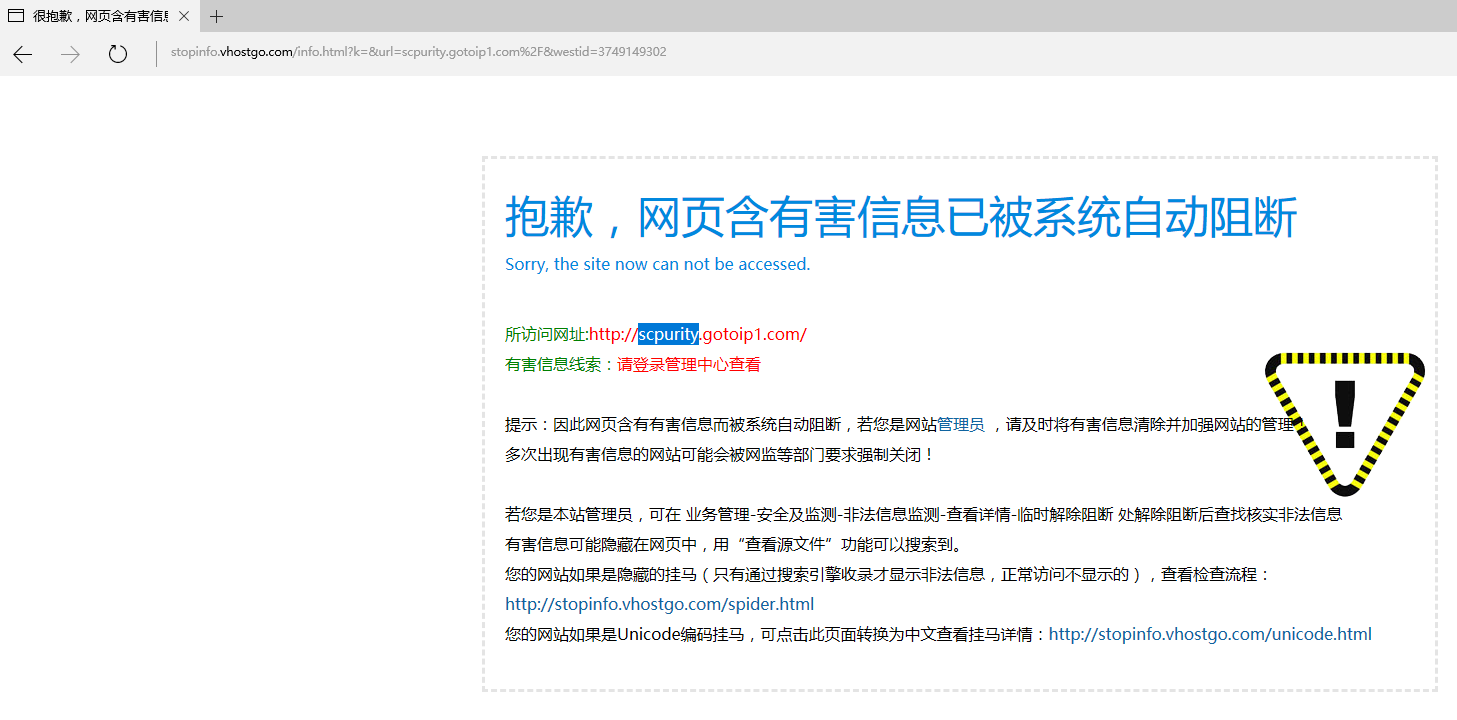
Task: Refresh the blocked page
Action: [118, 54]
